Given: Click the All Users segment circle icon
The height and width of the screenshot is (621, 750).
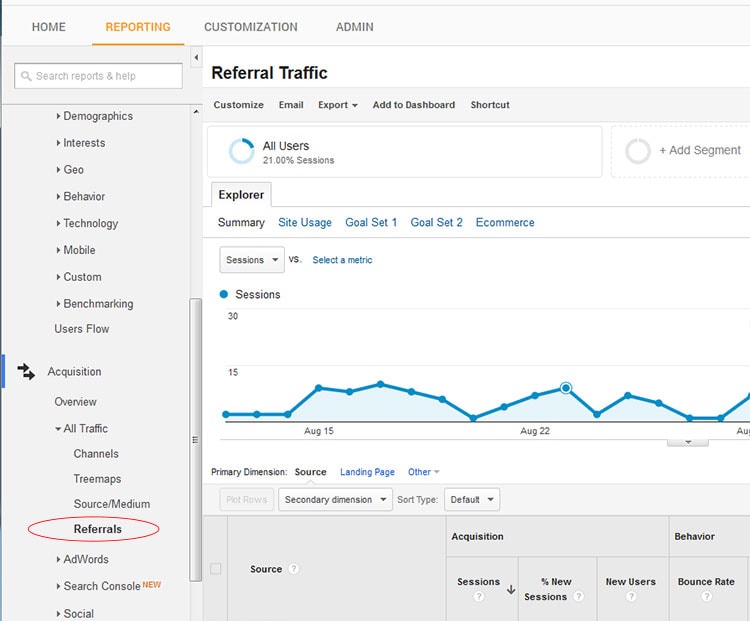Looking at the screenshot, I should (x=242, y=151).
